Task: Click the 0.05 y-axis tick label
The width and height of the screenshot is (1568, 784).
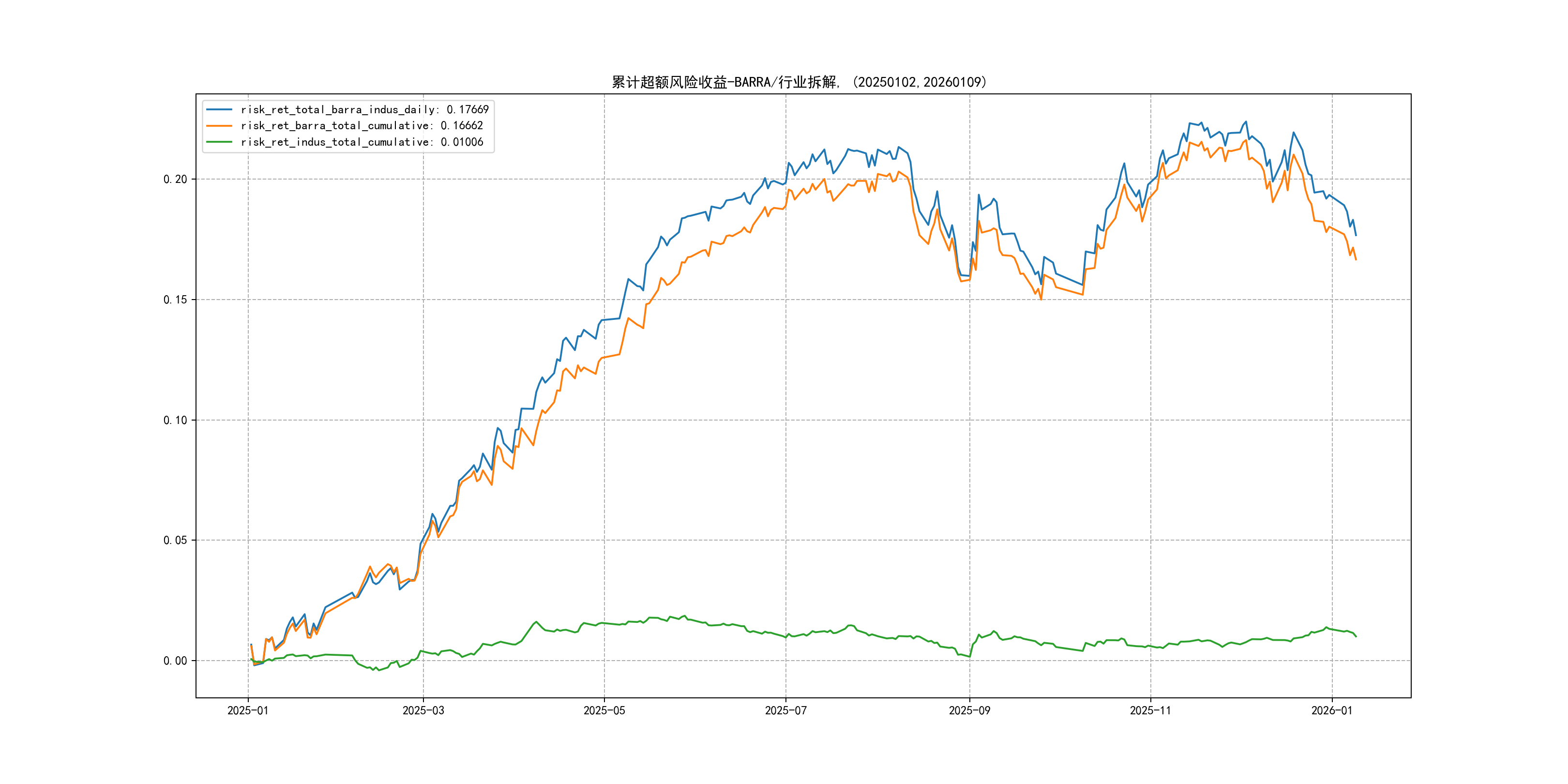Action: click(175, 540)
